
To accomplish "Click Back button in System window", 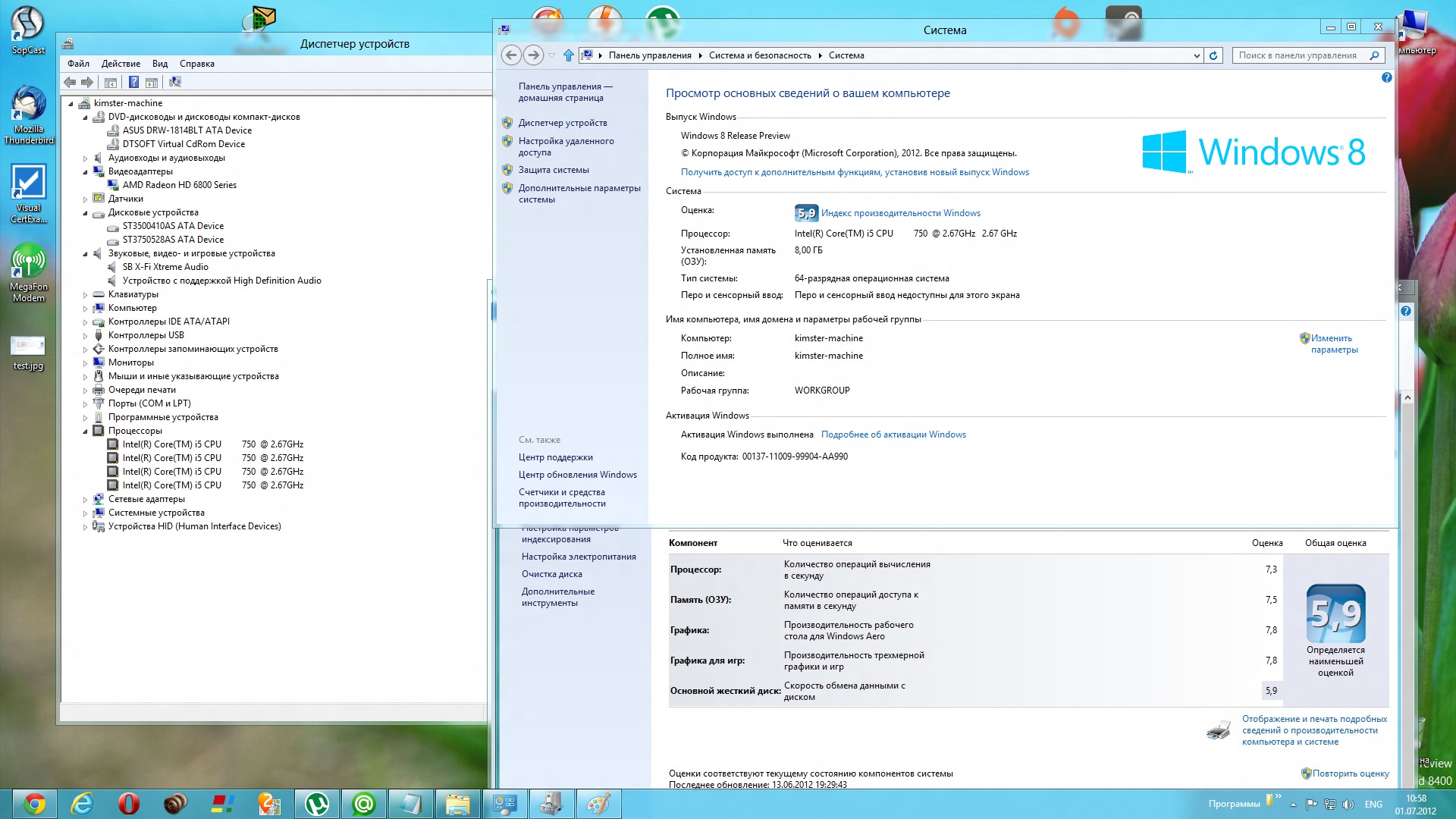I will pyautogui.click(x=511, y=55).
